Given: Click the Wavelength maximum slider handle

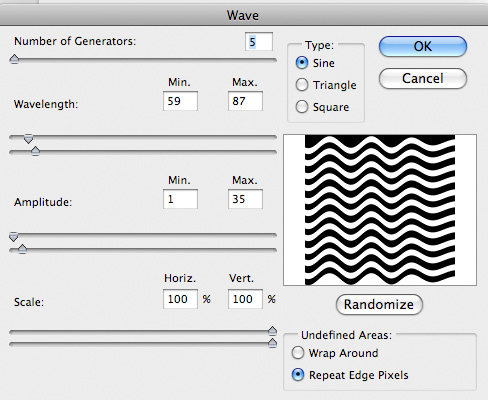Looking at the screenshot, I should [x=35, y=151].
